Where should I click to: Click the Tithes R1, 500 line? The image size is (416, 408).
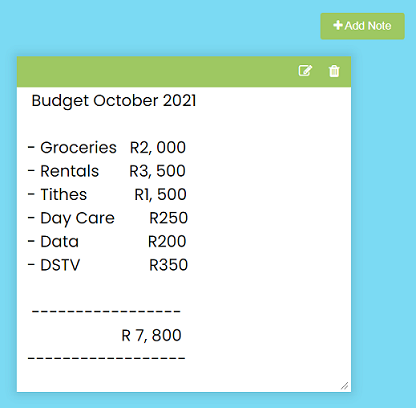click(107, 194)
